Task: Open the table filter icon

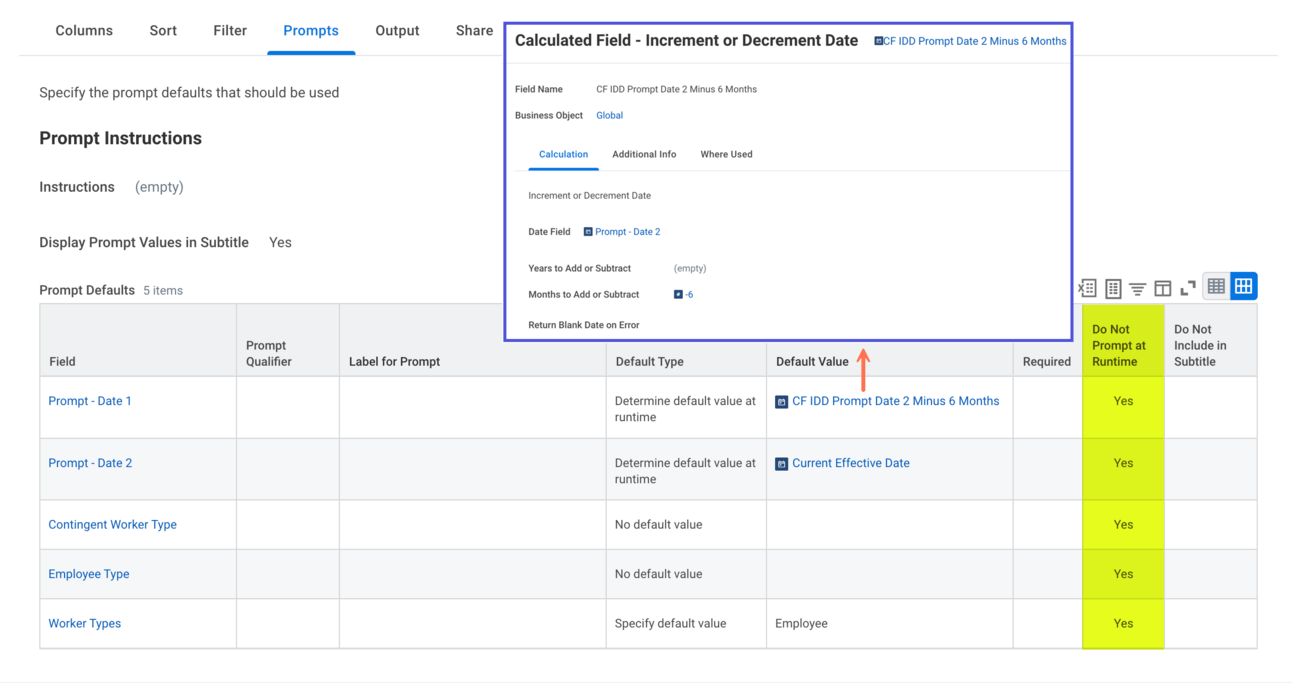Action: point(1138,288)
